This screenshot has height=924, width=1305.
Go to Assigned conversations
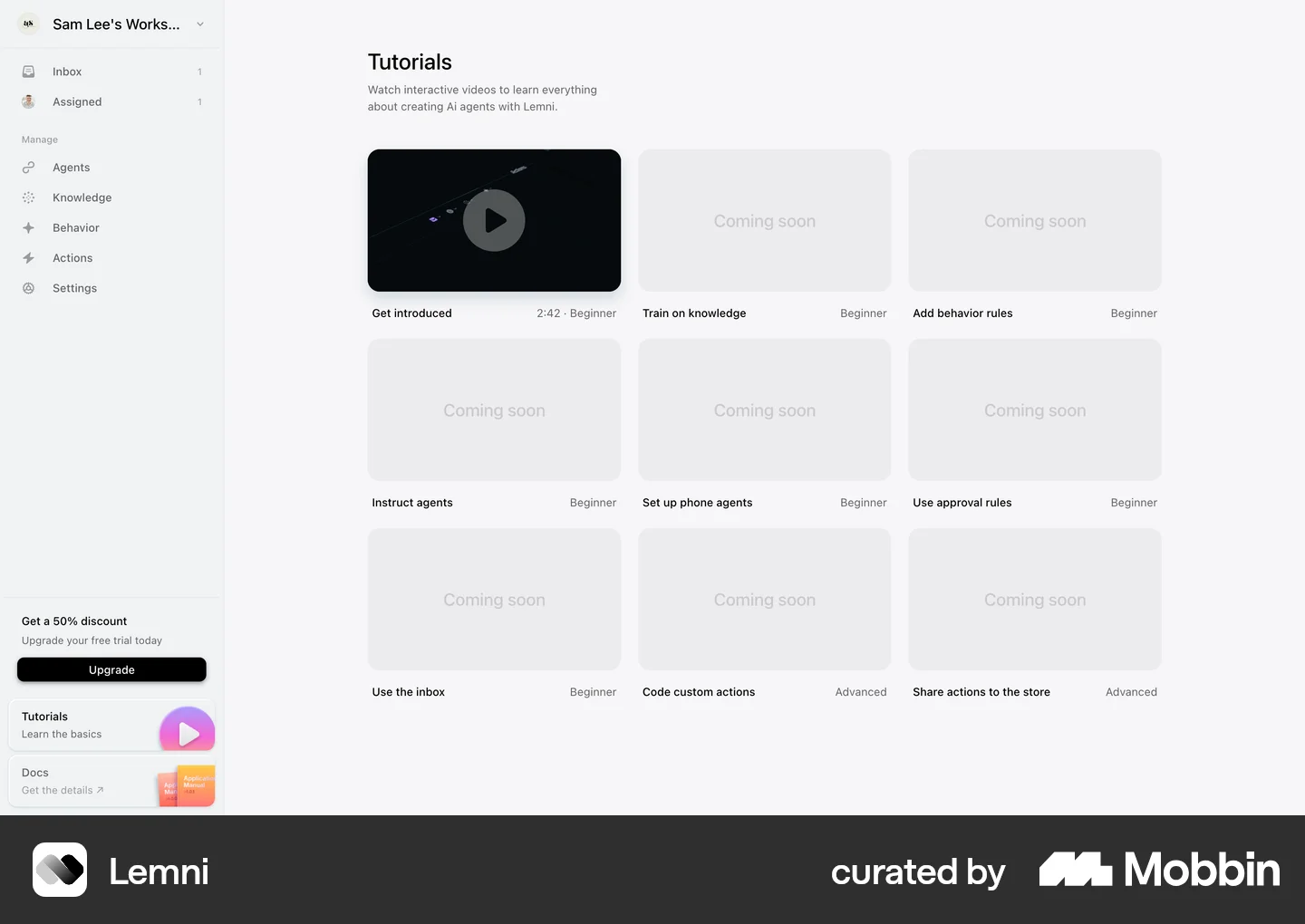111,101
